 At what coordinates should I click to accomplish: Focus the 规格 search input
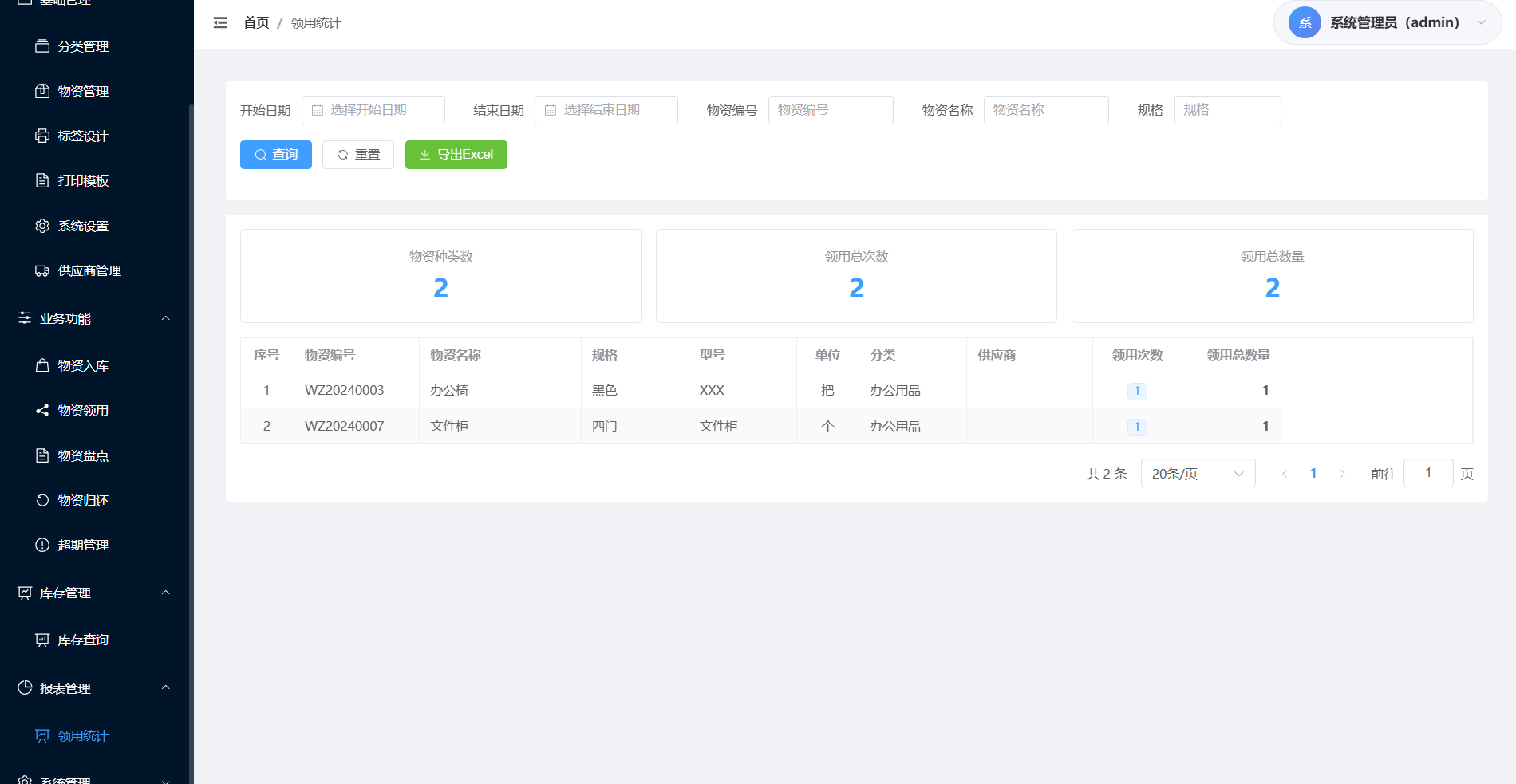(1227, 110)
